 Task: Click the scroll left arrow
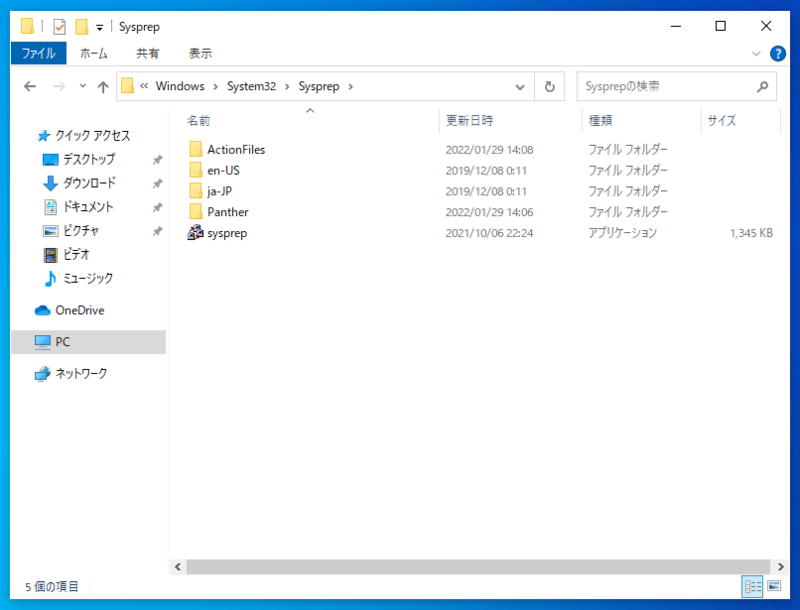tap(178, 567)
